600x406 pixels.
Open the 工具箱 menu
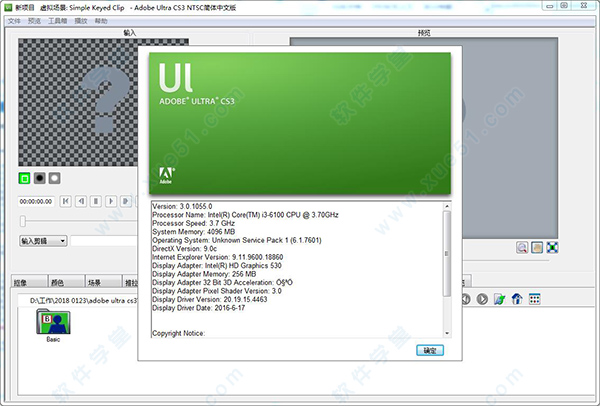pyautogui.click(x=57, y=21)
